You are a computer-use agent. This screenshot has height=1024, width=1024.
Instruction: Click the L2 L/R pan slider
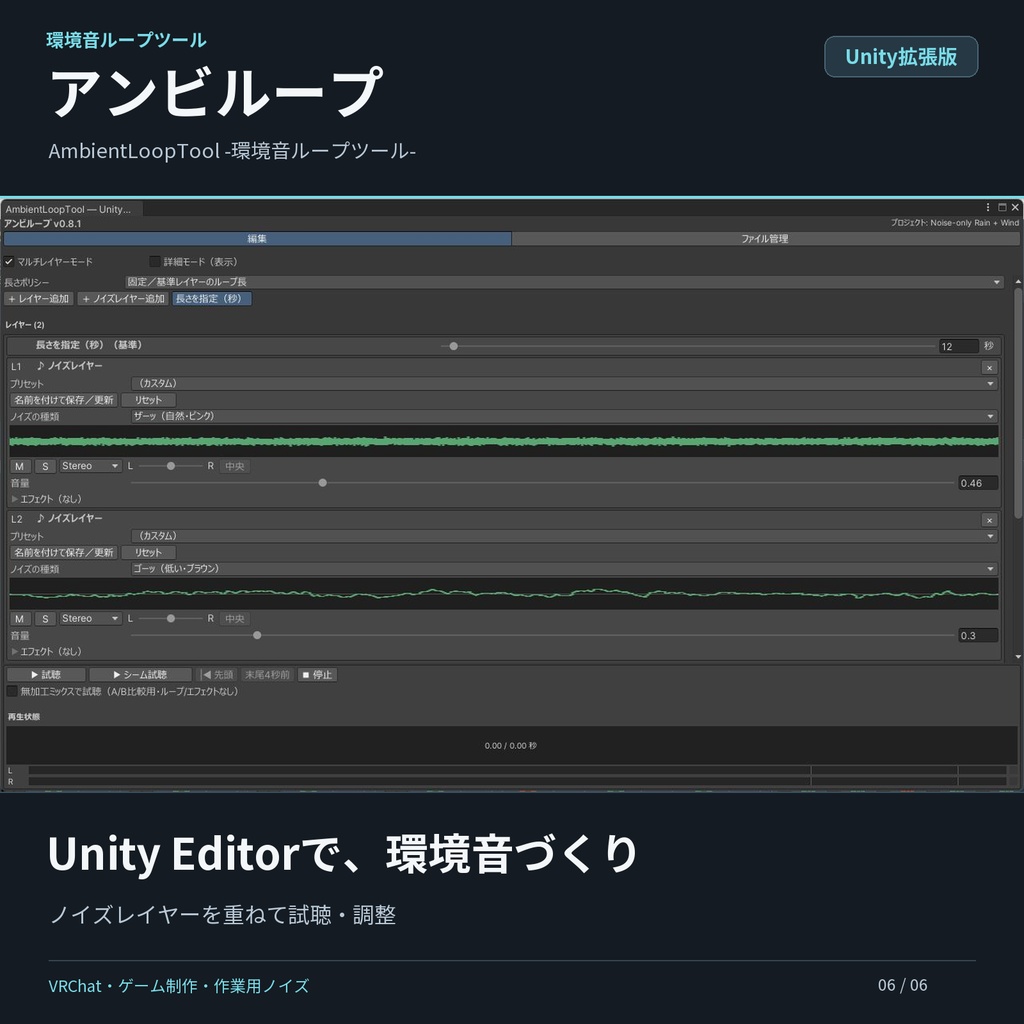(x=170, y=618)
